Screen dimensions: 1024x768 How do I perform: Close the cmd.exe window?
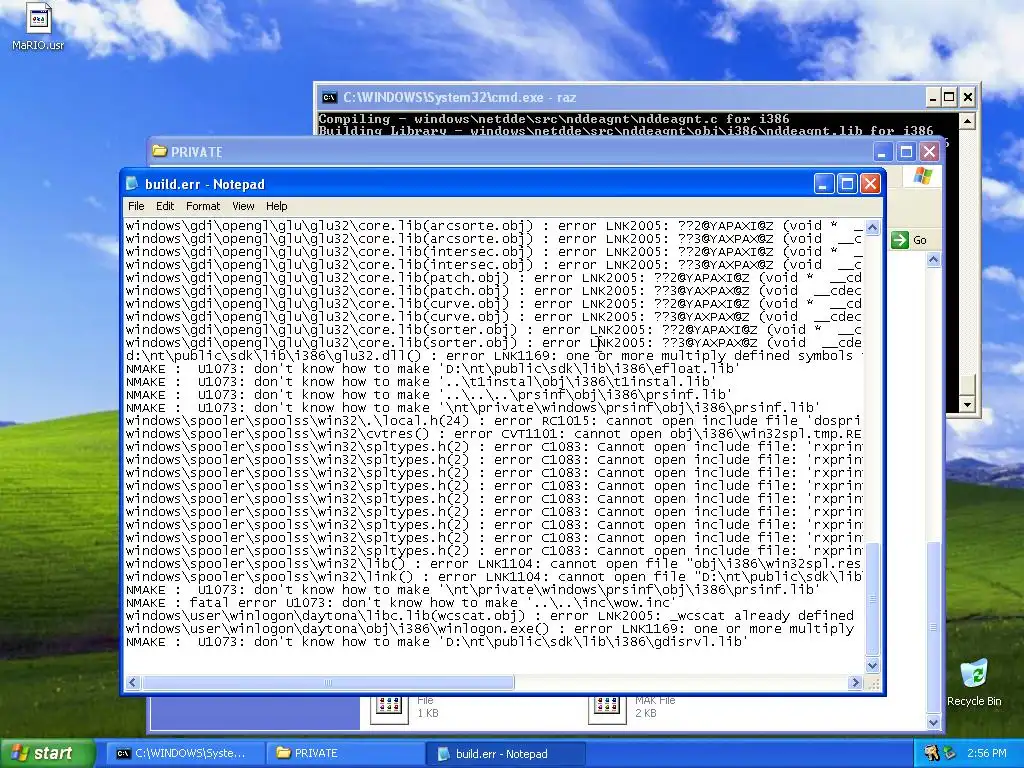click(x=968, y=98)
